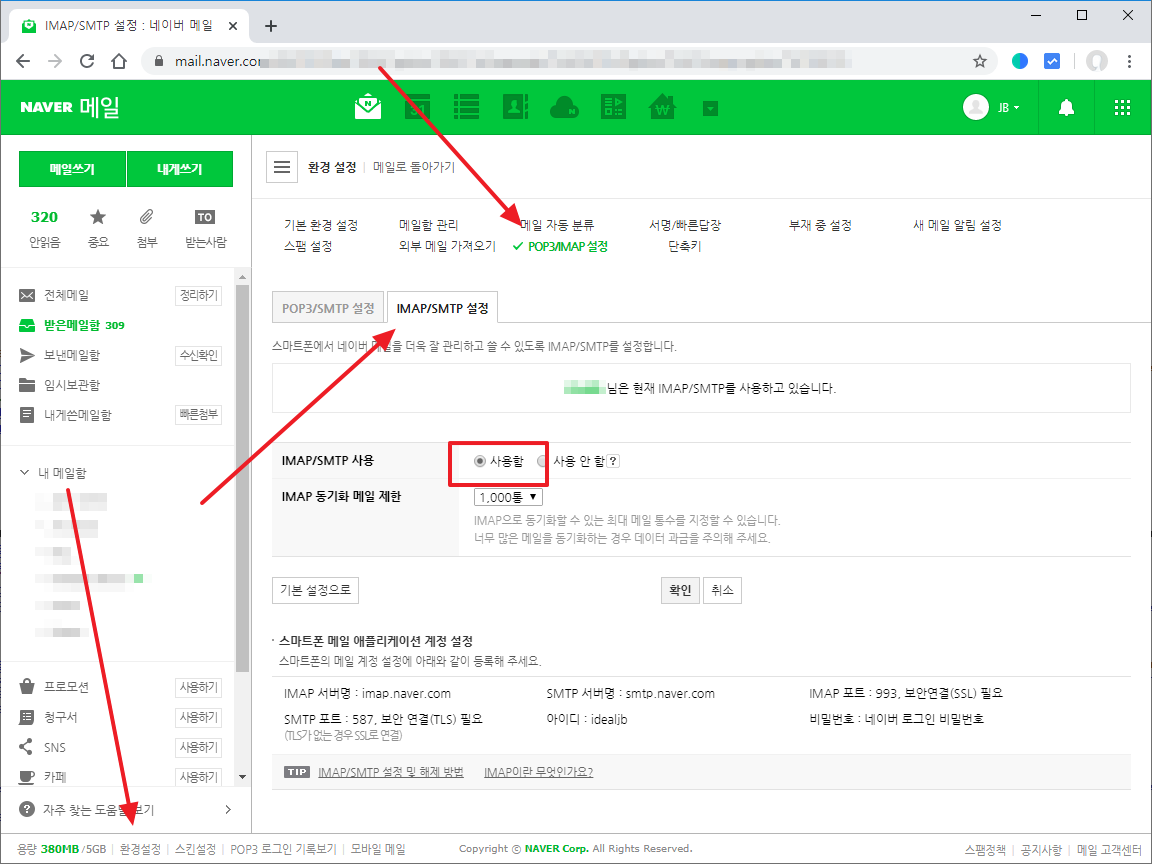
Task: Click the sidebar scrollbar down arrow
Action: (242, 777)
